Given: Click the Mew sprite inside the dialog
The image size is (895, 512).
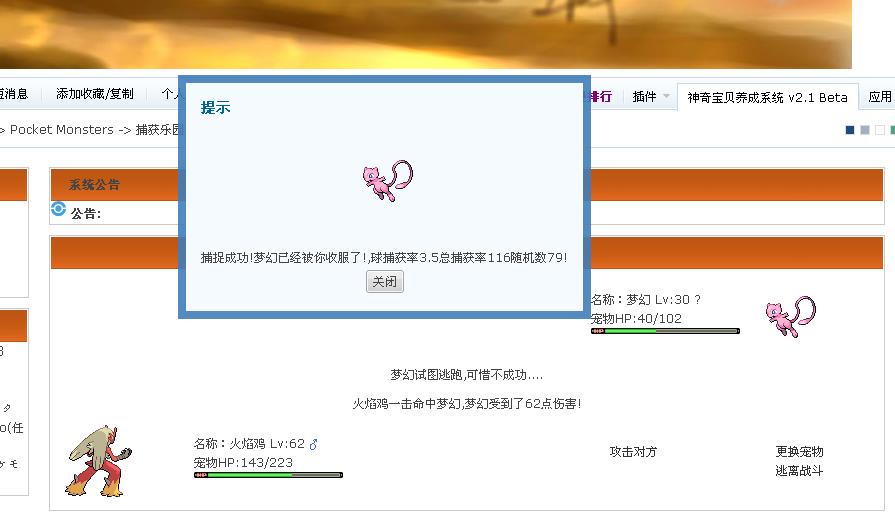Looking at the screenshot, I should pos(388,180).
